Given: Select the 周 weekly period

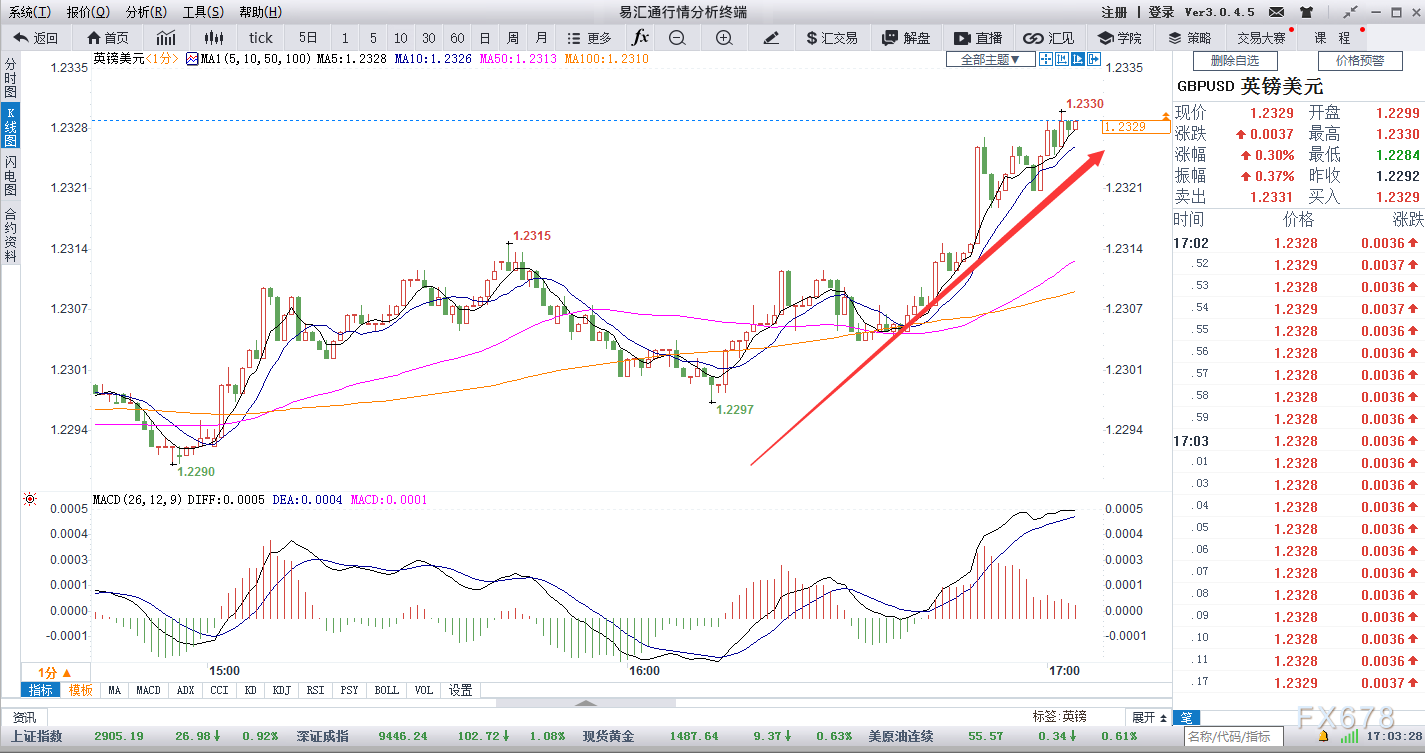Looking at the screenshot, I should pyautogui.click(x=513, y=38).
